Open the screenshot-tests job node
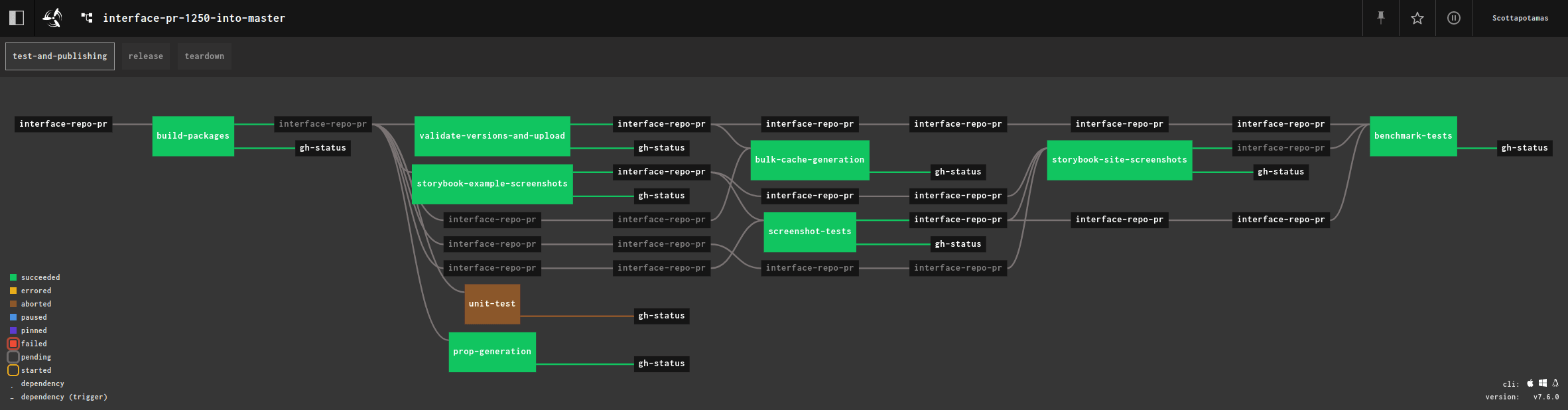The image size is (1568, 410). pos(810,232)
